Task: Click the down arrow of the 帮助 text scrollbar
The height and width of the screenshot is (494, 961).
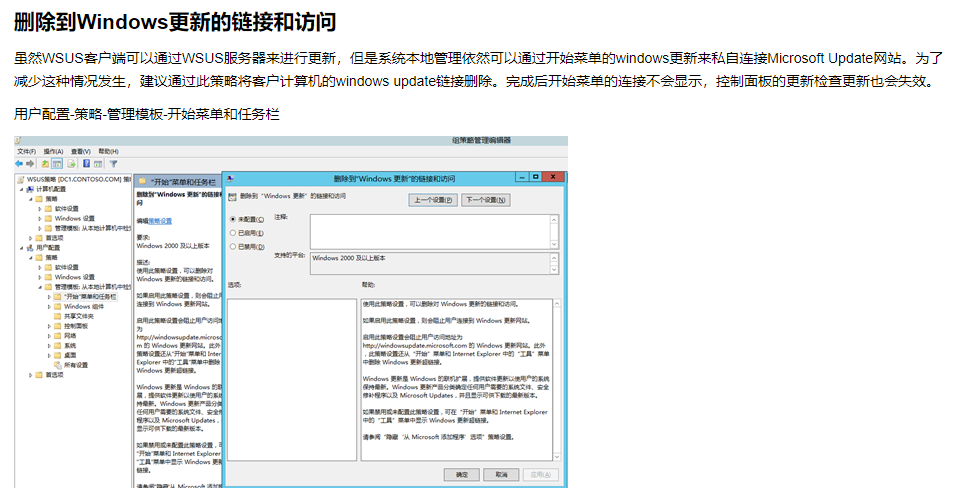Action: [x=557, y=457]
